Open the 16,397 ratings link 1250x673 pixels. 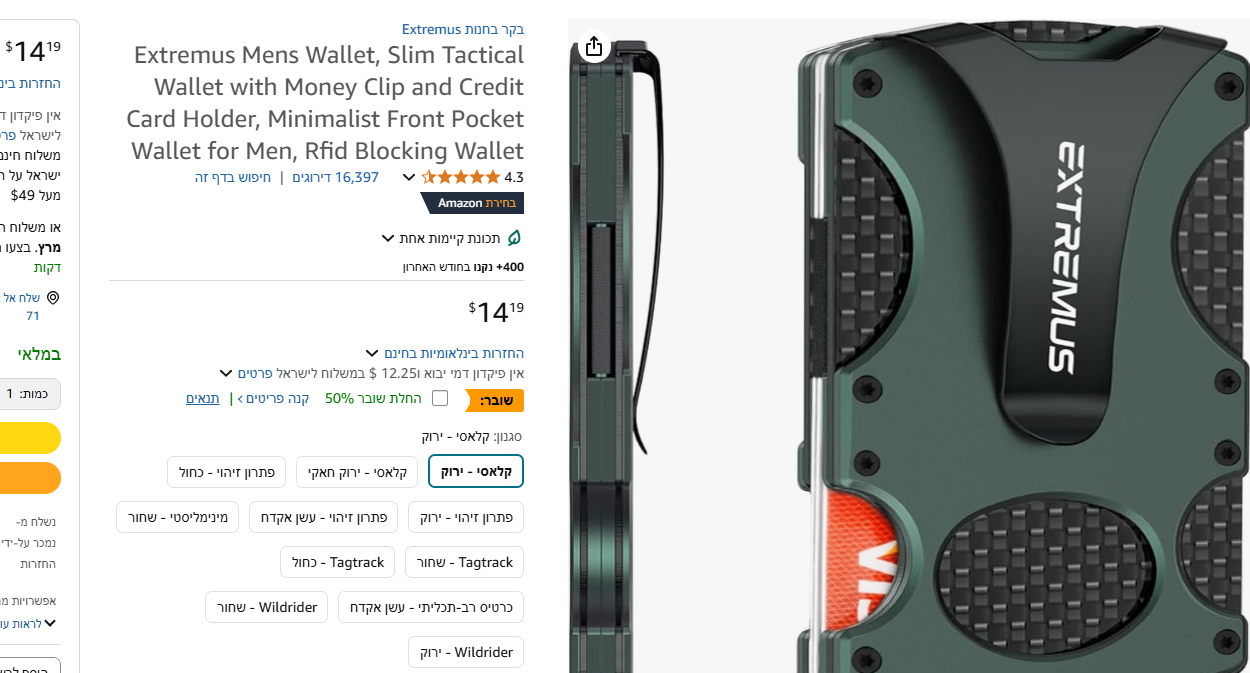click(x=335, y=177)
